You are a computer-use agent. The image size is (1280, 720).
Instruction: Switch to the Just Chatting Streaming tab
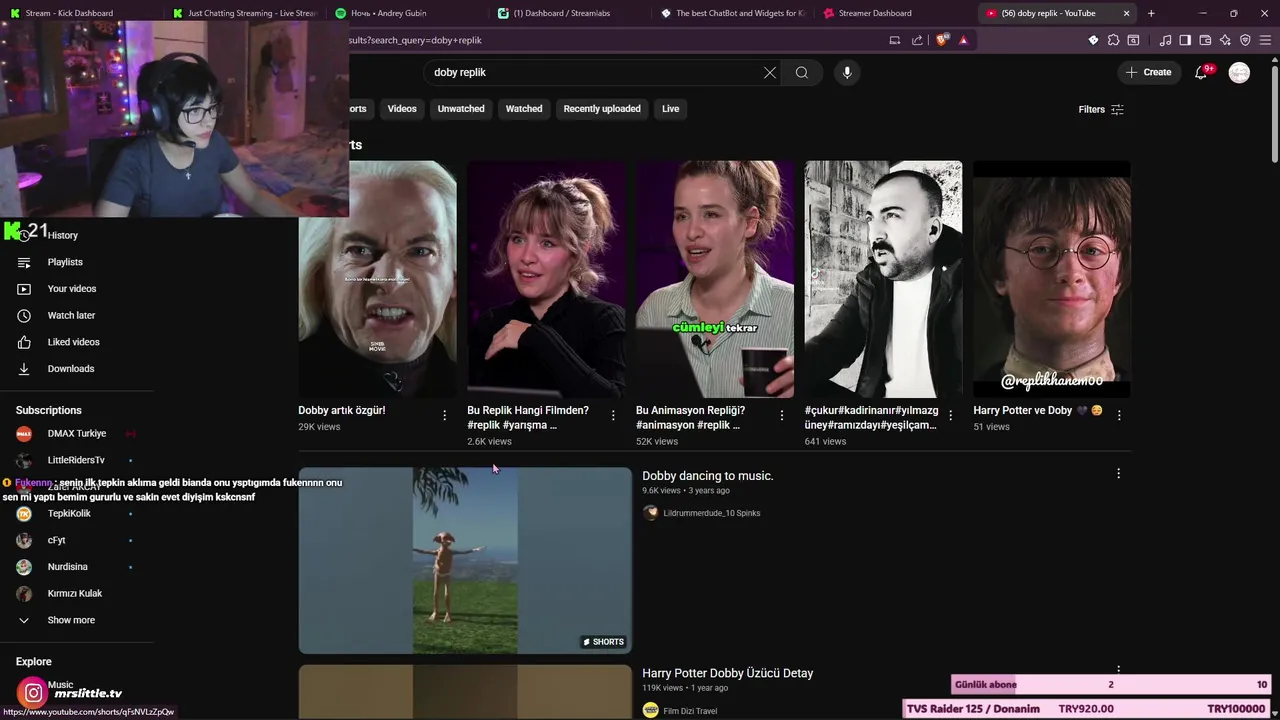243,13
